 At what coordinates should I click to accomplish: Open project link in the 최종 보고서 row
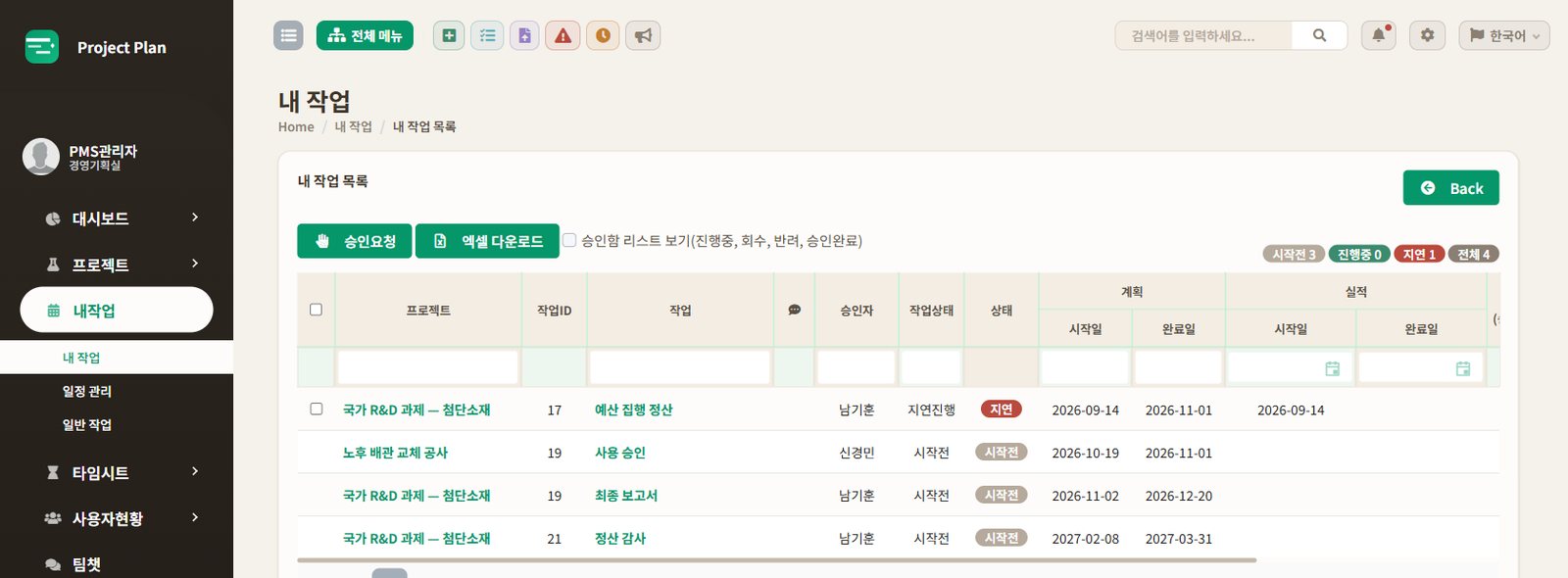coord(416,496)
